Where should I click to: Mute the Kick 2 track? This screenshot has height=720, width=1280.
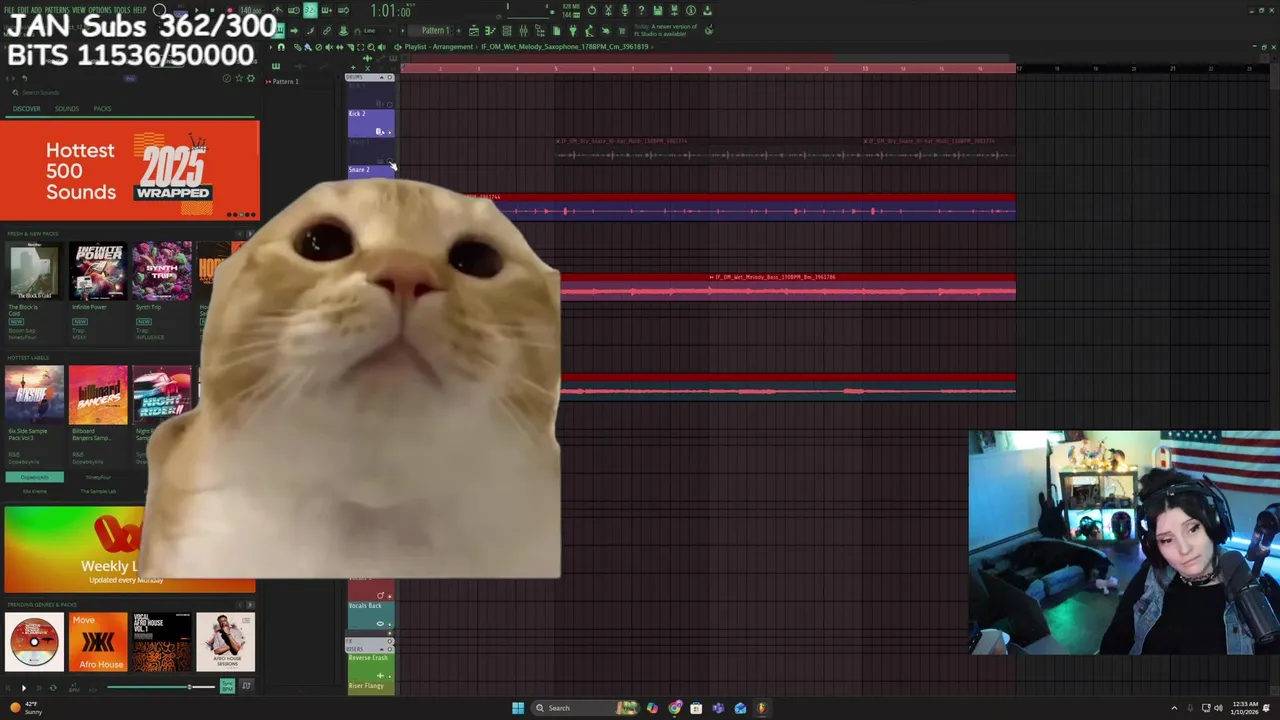click(x=390, y=133)
